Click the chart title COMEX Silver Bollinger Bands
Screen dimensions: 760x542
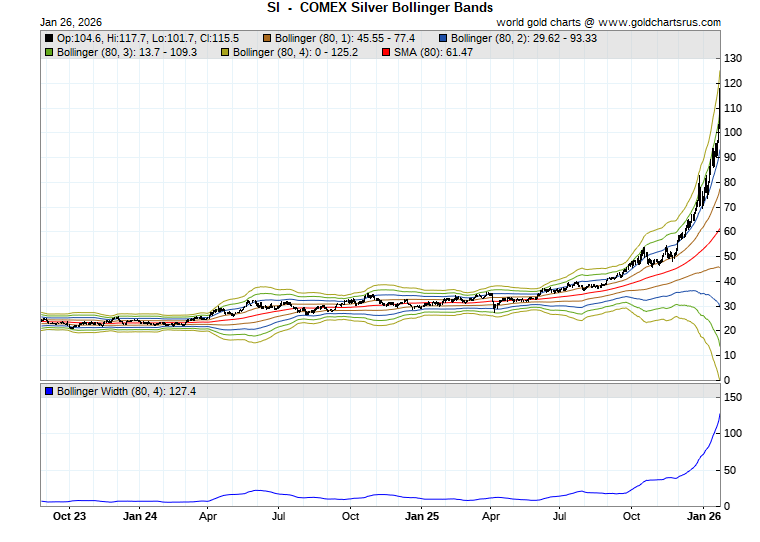click(380, 7)
